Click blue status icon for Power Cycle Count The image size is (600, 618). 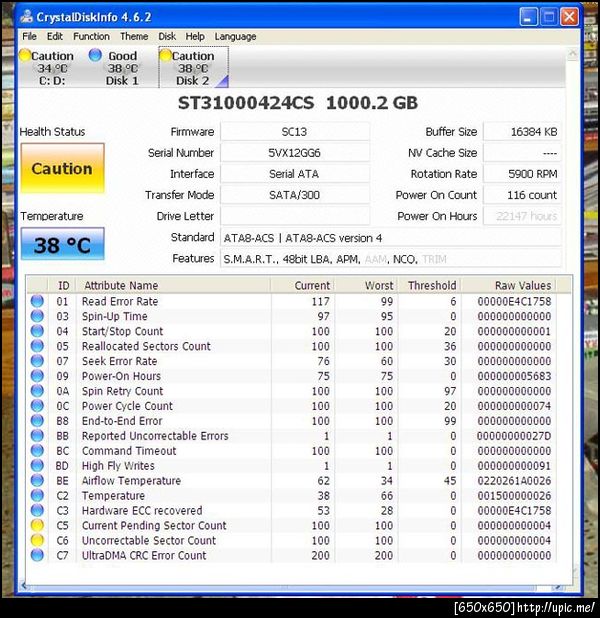[x=37, y=406]
